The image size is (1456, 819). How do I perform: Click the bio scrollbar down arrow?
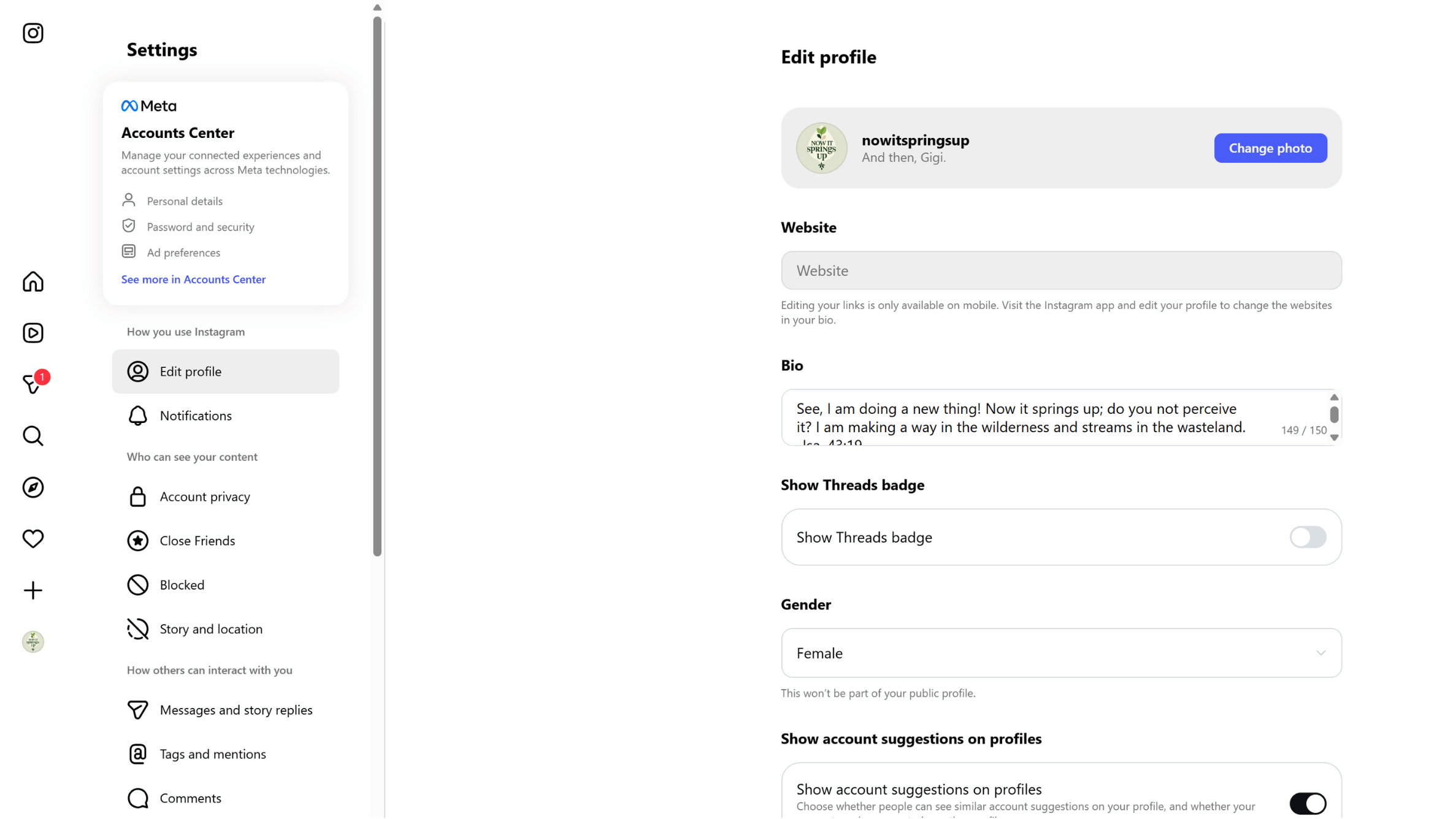(1334, 438)
